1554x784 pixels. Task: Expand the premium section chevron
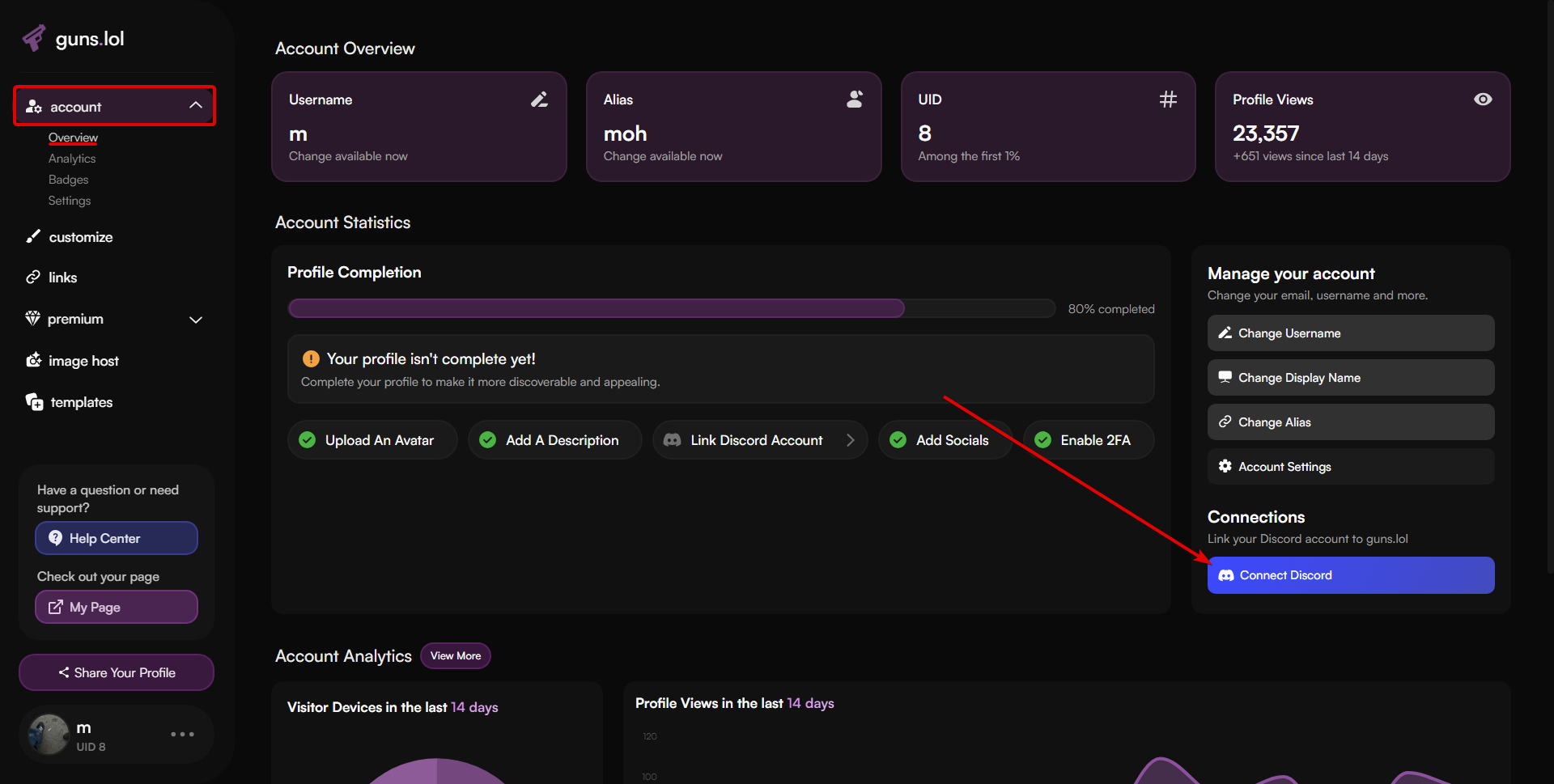tap(196, 320)
